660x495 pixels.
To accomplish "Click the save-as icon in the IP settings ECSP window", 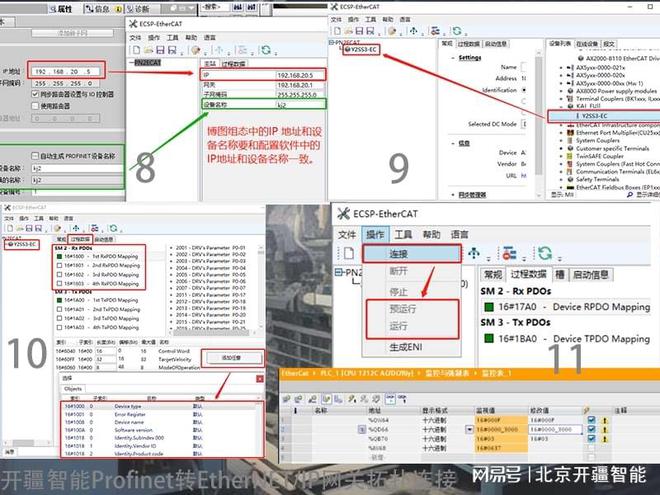I will click(172, 50).
